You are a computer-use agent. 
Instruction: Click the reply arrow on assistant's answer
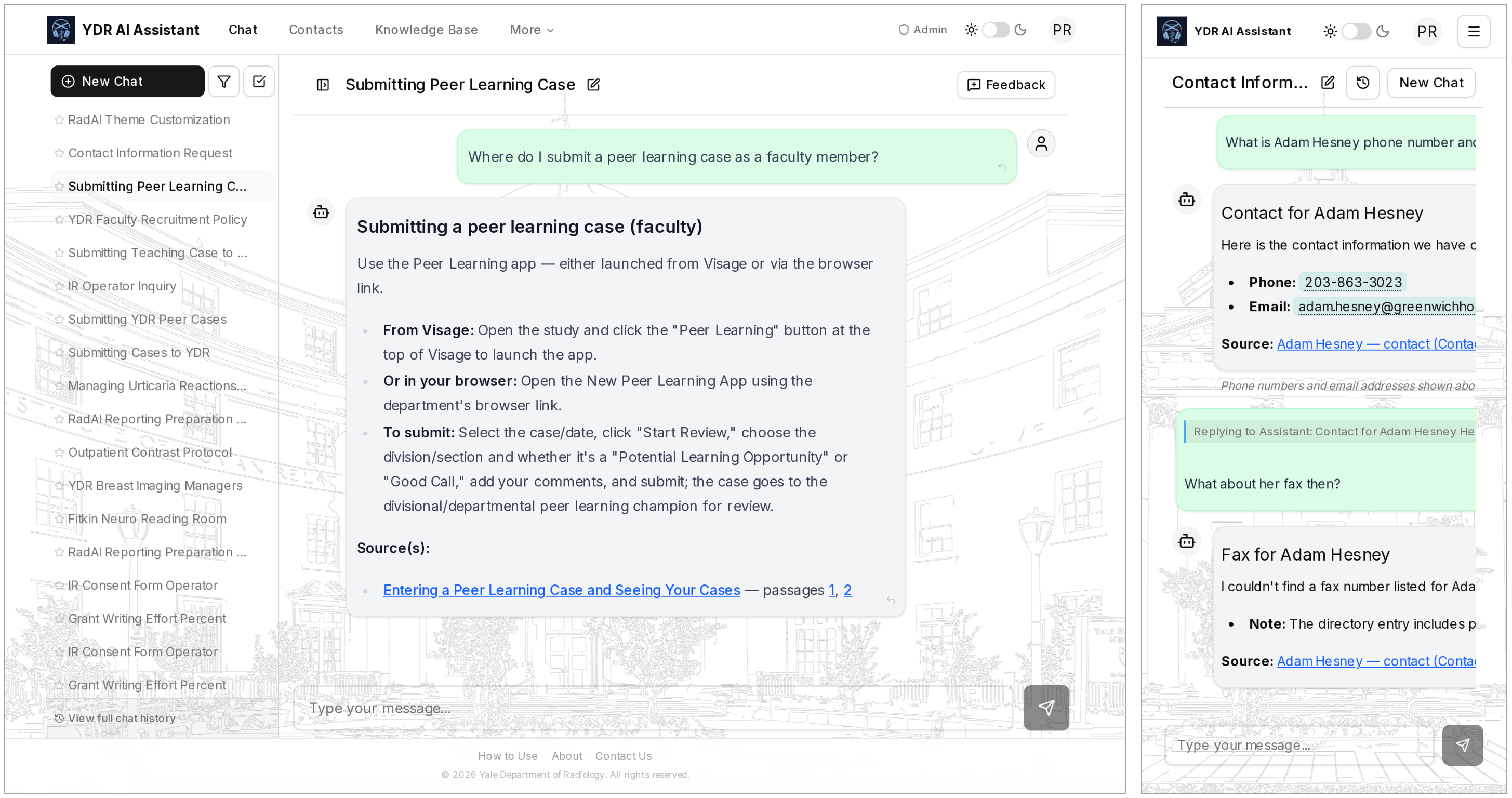891,600
